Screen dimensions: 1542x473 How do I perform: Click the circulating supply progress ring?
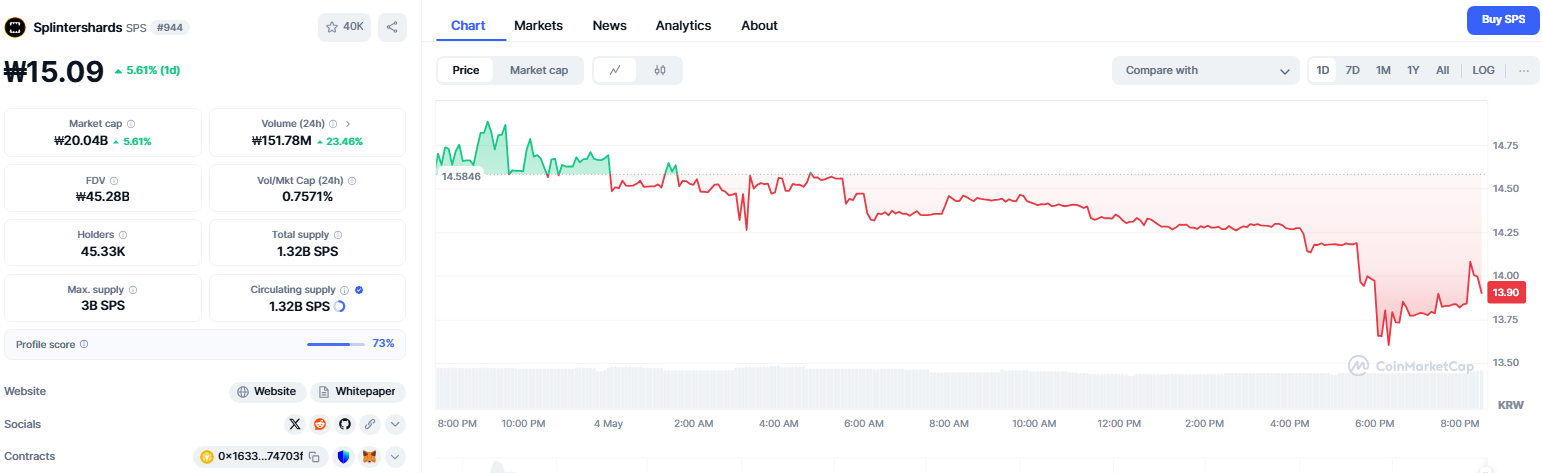click(339, 306)
